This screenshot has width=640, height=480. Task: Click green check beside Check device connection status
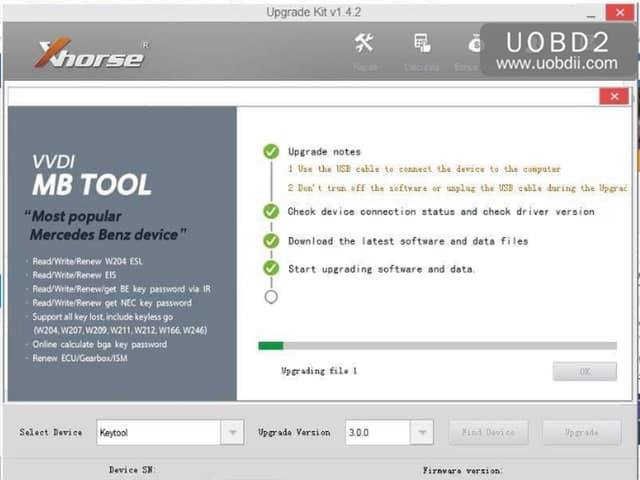pyautogui.click(x=271, y=211)
